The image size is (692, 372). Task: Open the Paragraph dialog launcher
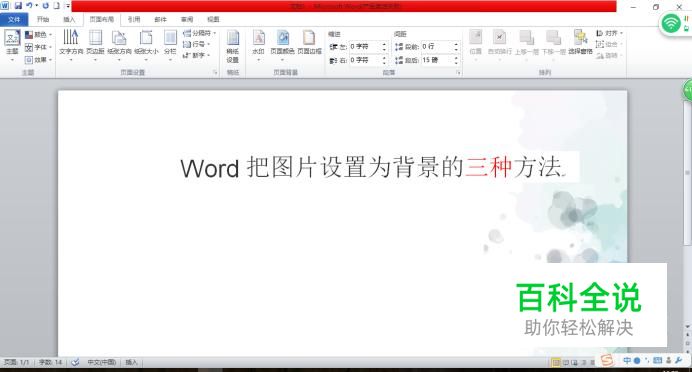click(x=459, y=73)
